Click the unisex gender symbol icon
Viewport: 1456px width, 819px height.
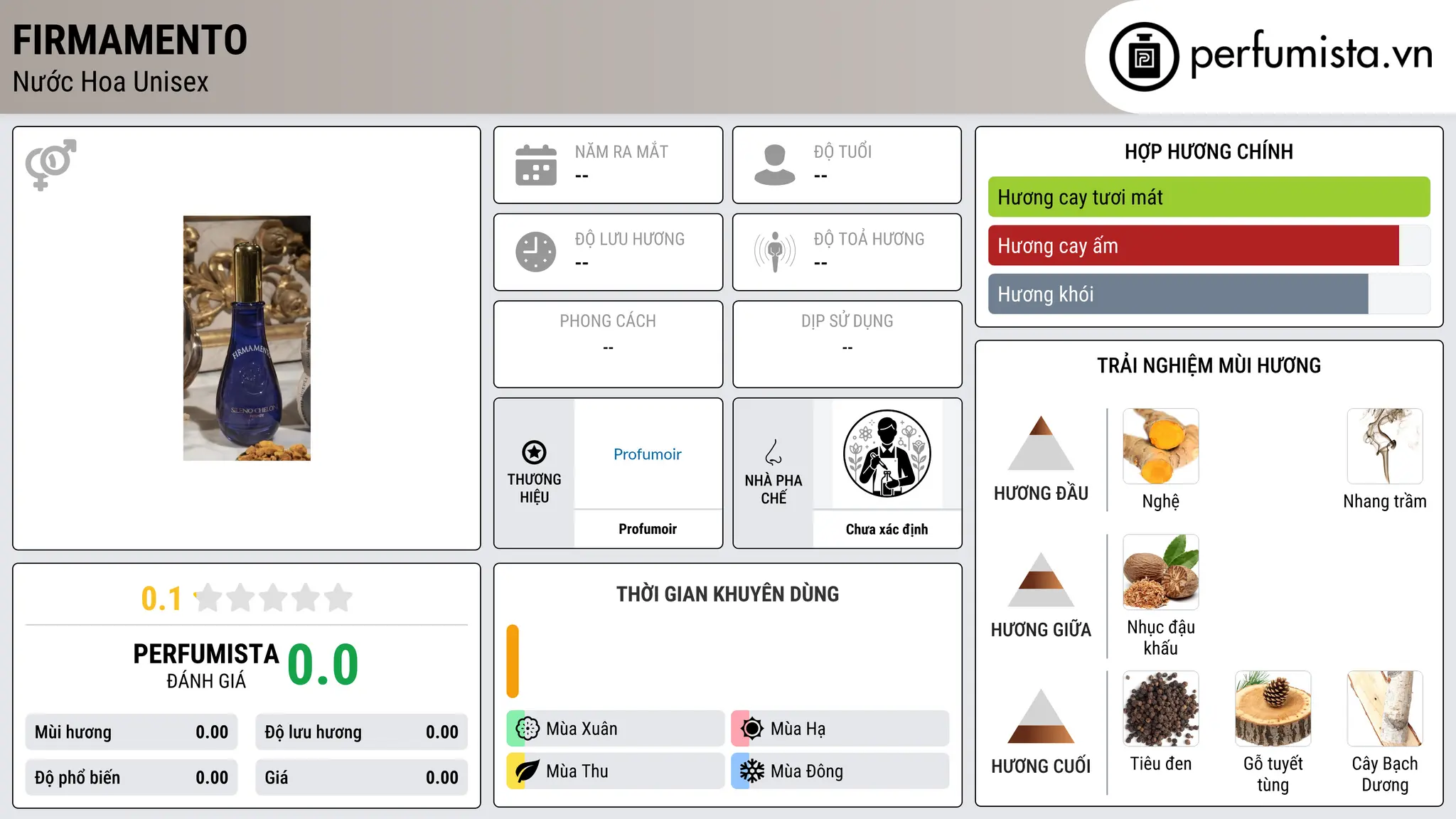pyautogui.click(x=50, y=165)
